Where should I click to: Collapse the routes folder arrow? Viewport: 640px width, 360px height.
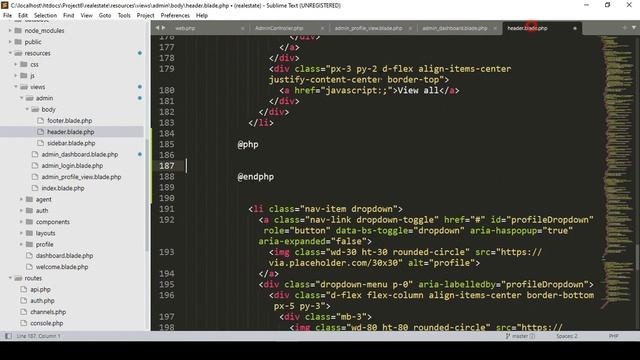[10, 278]
